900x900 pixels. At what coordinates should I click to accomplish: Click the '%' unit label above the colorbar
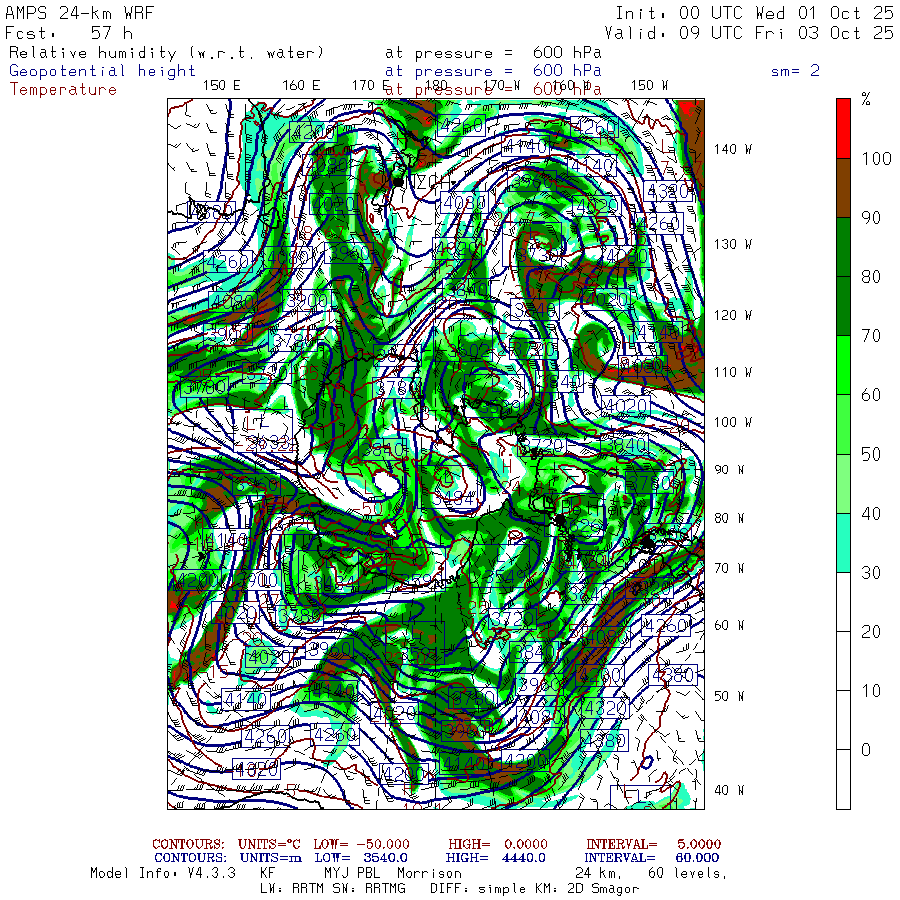866,100
